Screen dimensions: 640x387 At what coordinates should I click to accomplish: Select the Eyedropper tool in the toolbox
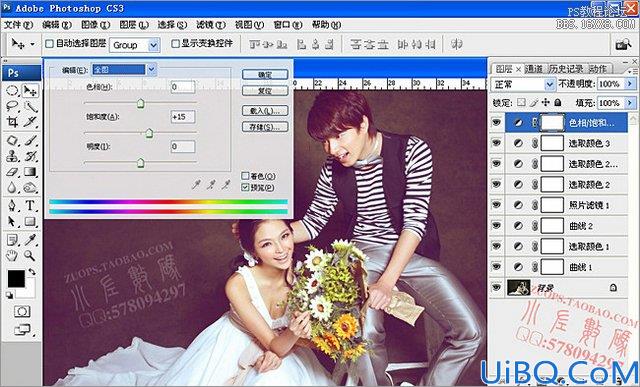pyautogui.click(x=30, y=240)
